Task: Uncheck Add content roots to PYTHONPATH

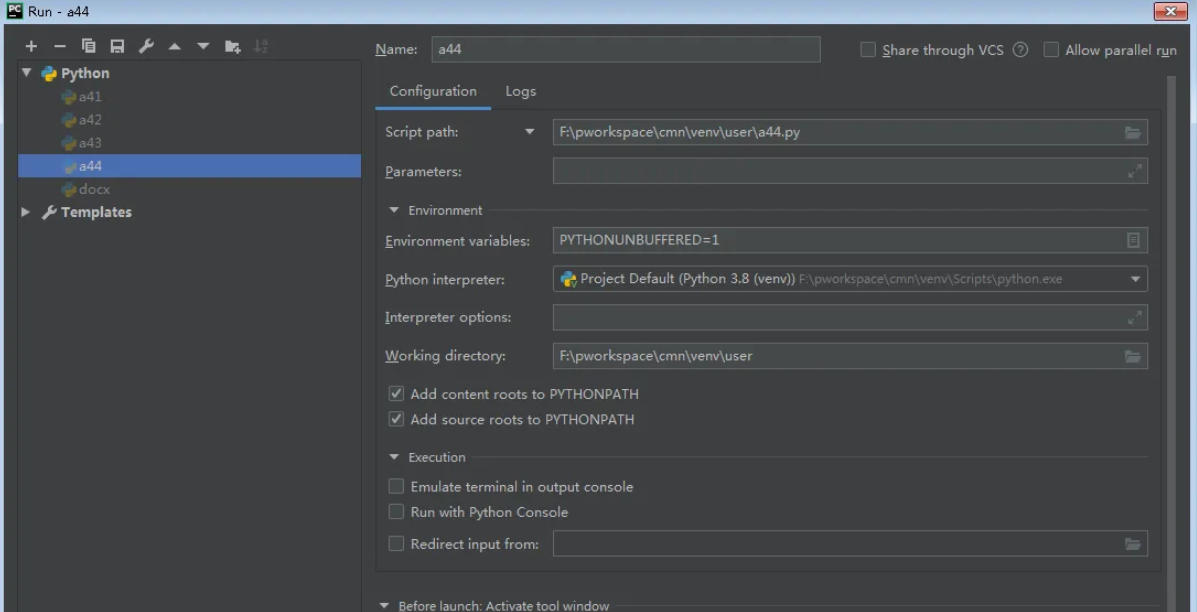Action: (396, 393)
